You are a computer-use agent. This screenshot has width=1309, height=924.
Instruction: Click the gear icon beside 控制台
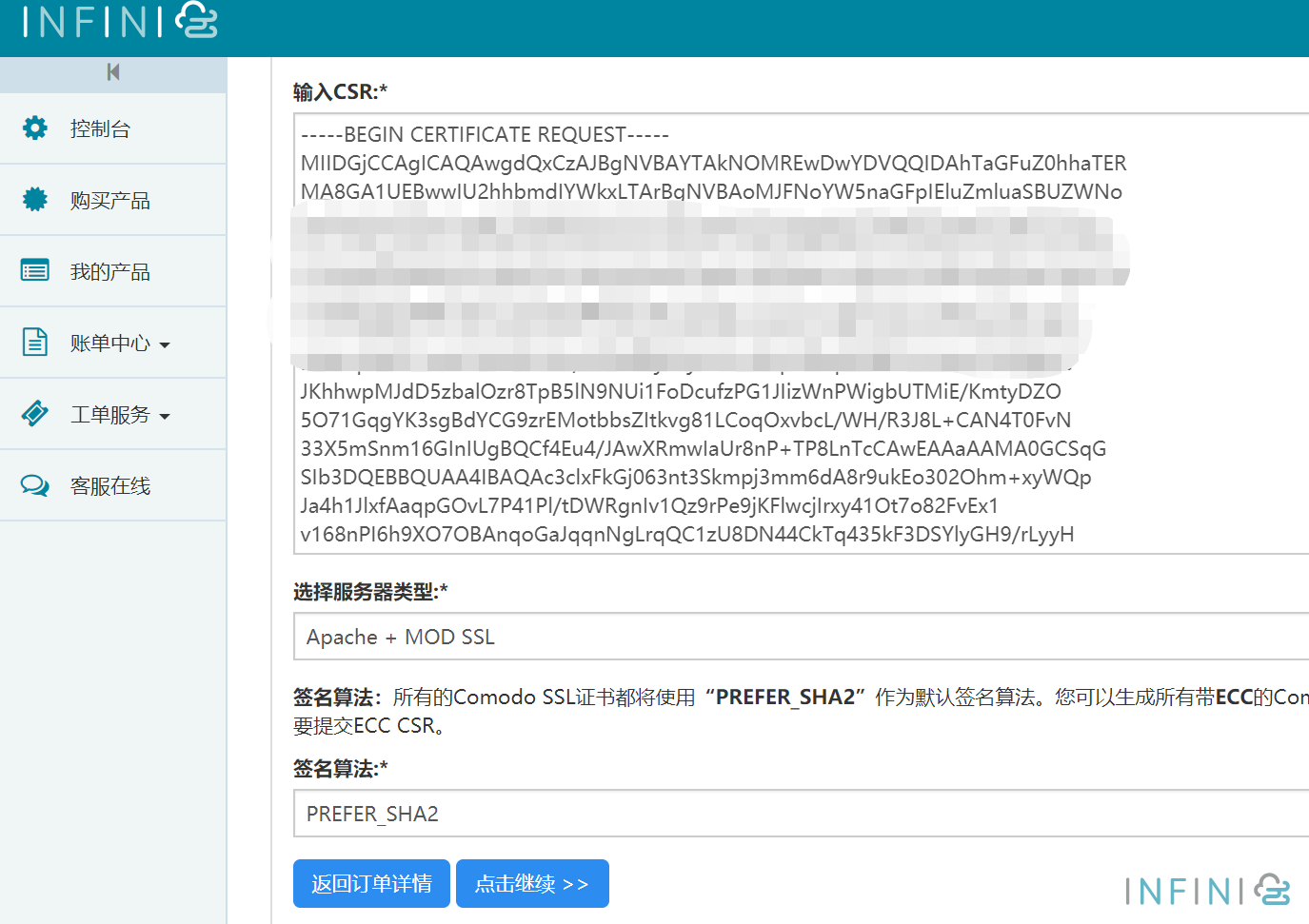[x=35, y=128]
